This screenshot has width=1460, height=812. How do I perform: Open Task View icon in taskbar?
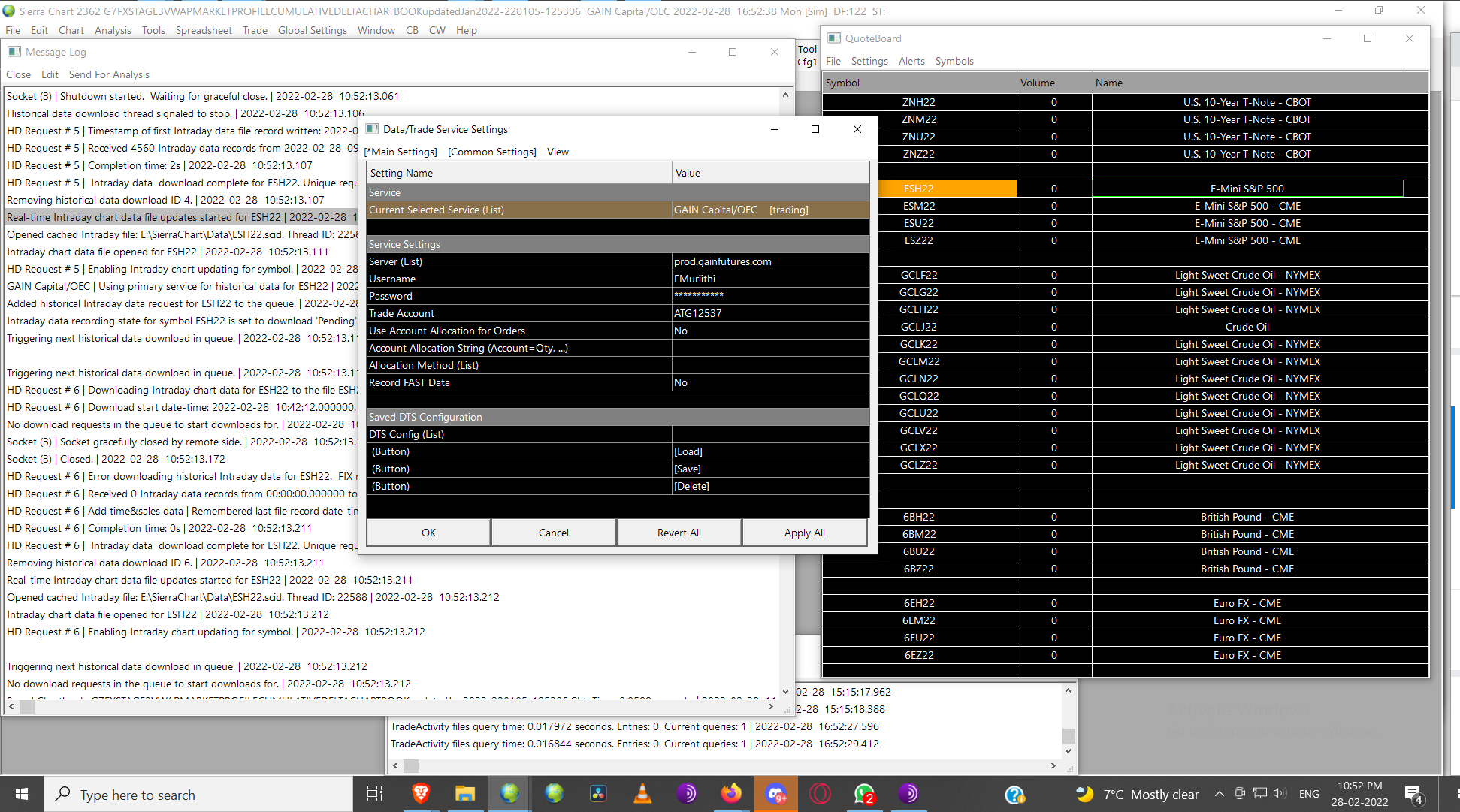point(374,794)
